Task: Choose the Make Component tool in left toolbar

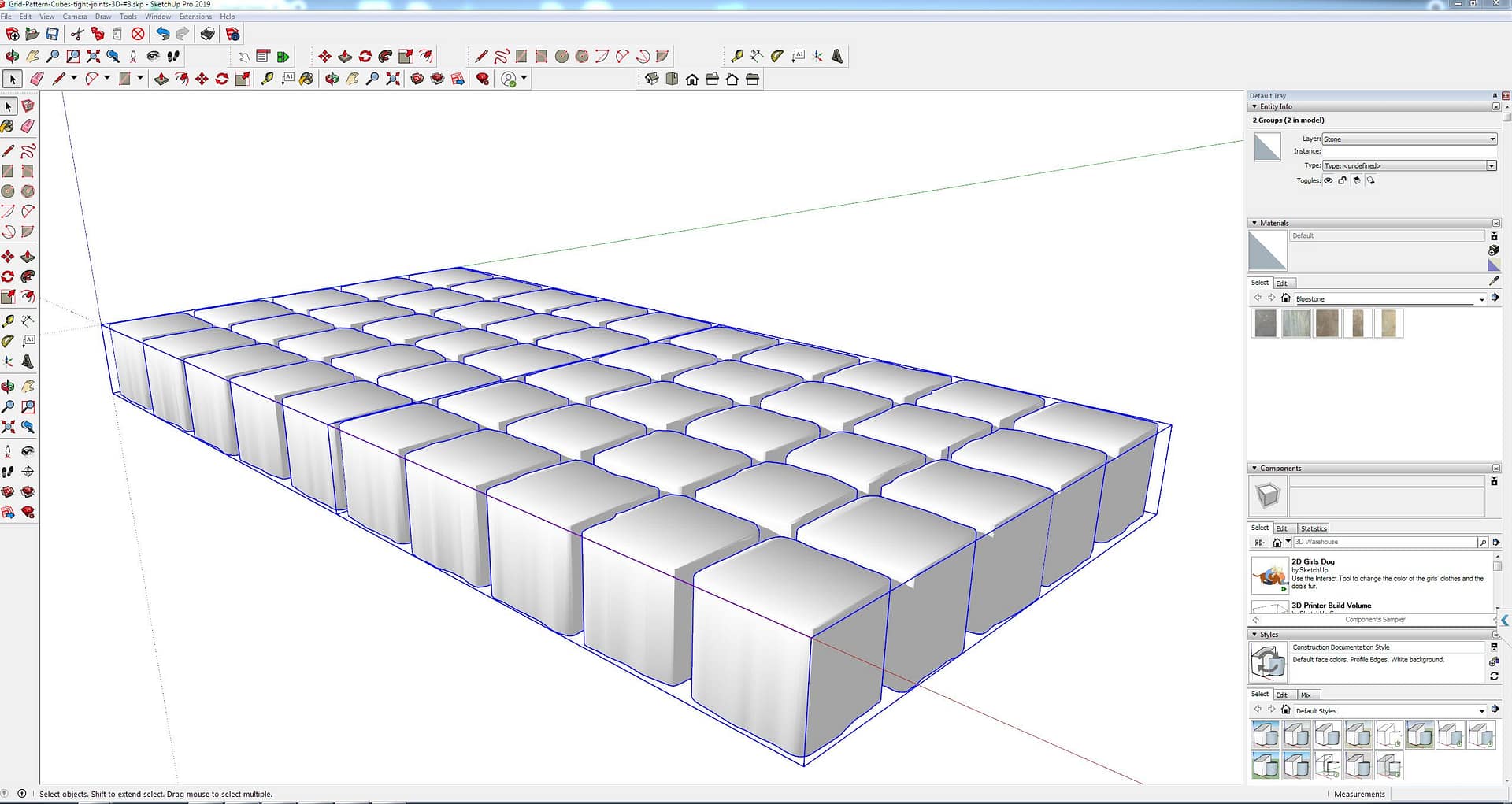Action: tap(28, 106)
